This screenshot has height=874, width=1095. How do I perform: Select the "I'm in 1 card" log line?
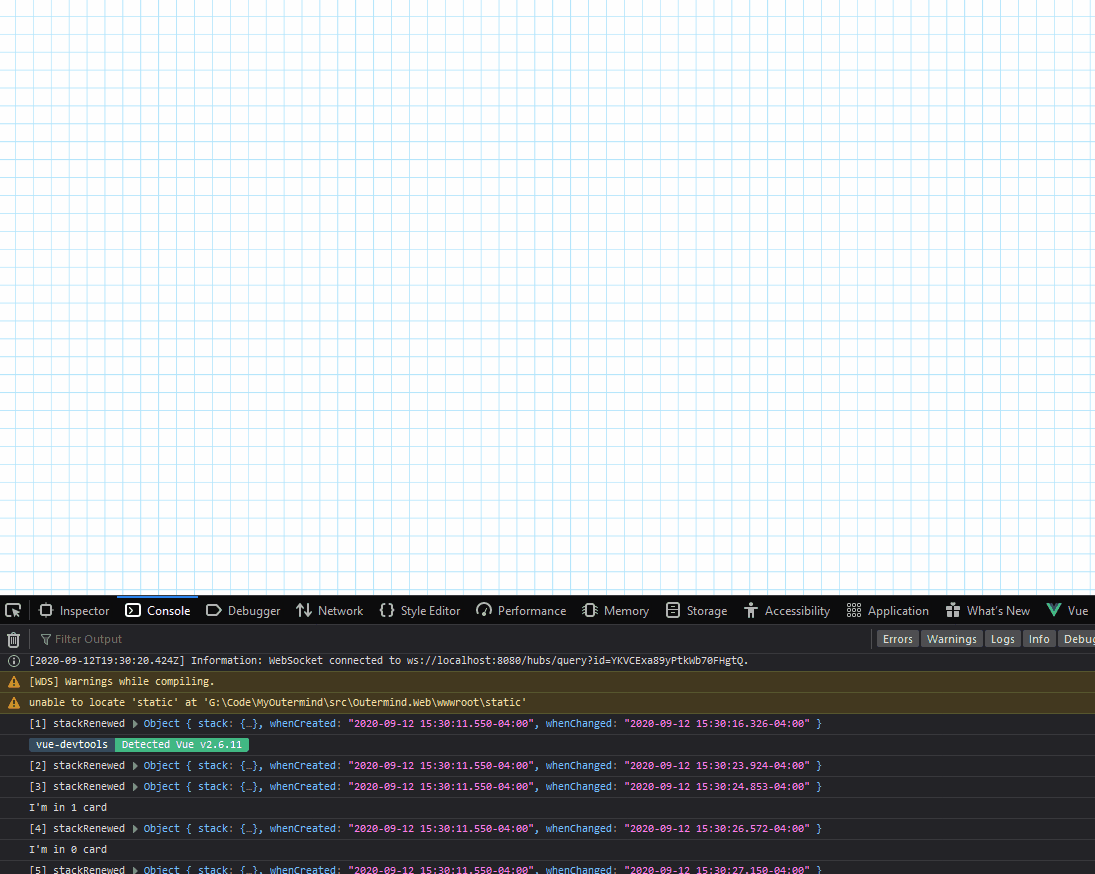(x=68, y=808)
